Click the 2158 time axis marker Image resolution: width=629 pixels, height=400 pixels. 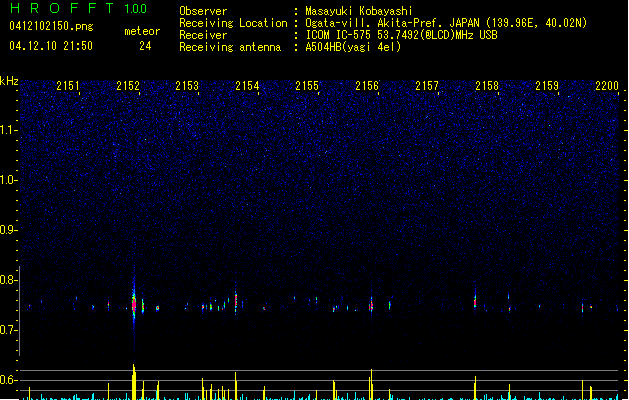pyautogui.click(x=487, y=86)
